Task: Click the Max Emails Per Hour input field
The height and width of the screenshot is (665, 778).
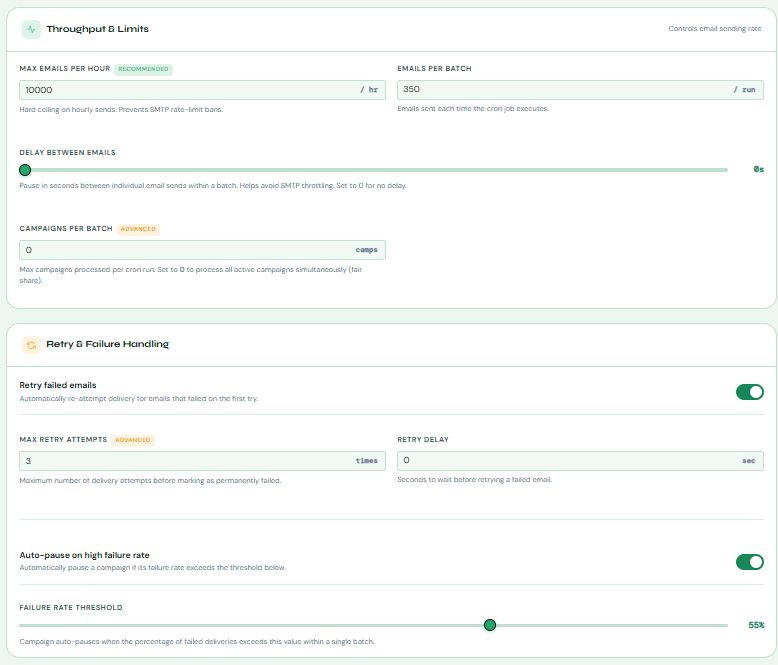Action: (202, 90)
